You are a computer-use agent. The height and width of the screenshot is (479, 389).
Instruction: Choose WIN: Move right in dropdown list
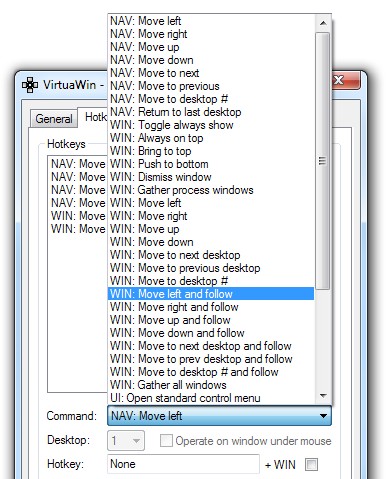pos(211,216)
